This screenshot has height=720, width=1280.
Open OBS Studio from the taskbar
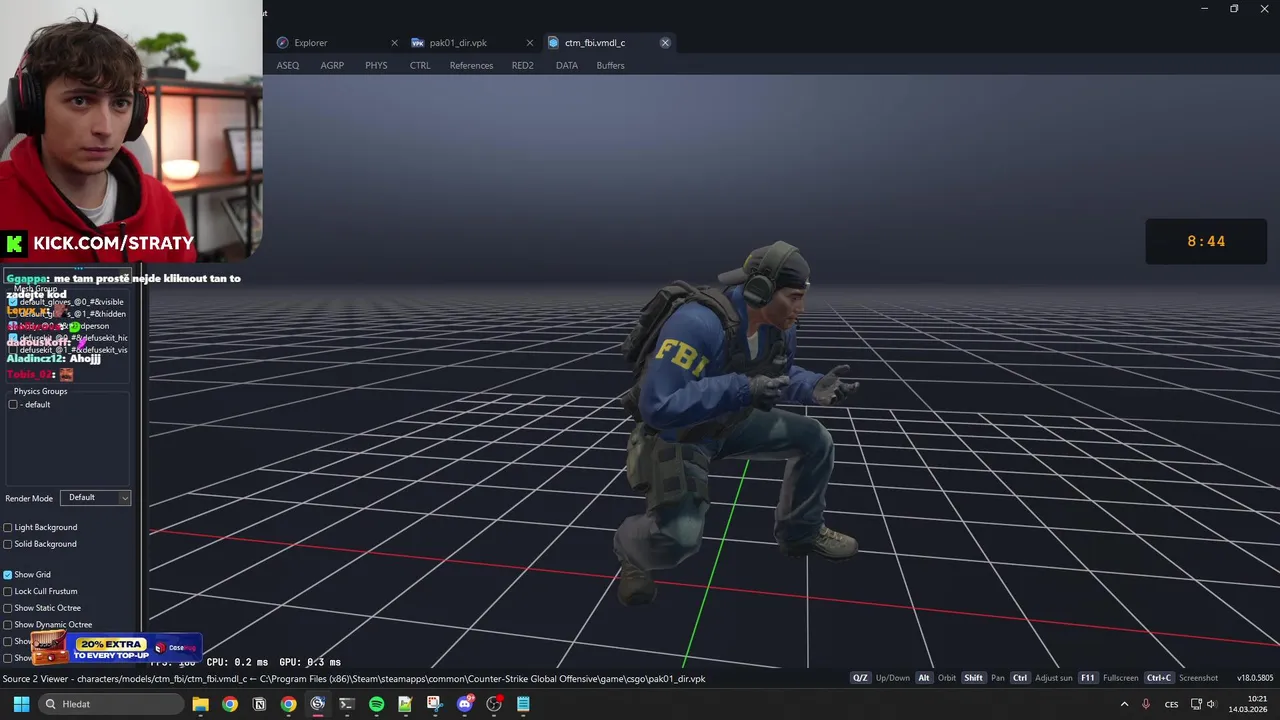(494, 704)
